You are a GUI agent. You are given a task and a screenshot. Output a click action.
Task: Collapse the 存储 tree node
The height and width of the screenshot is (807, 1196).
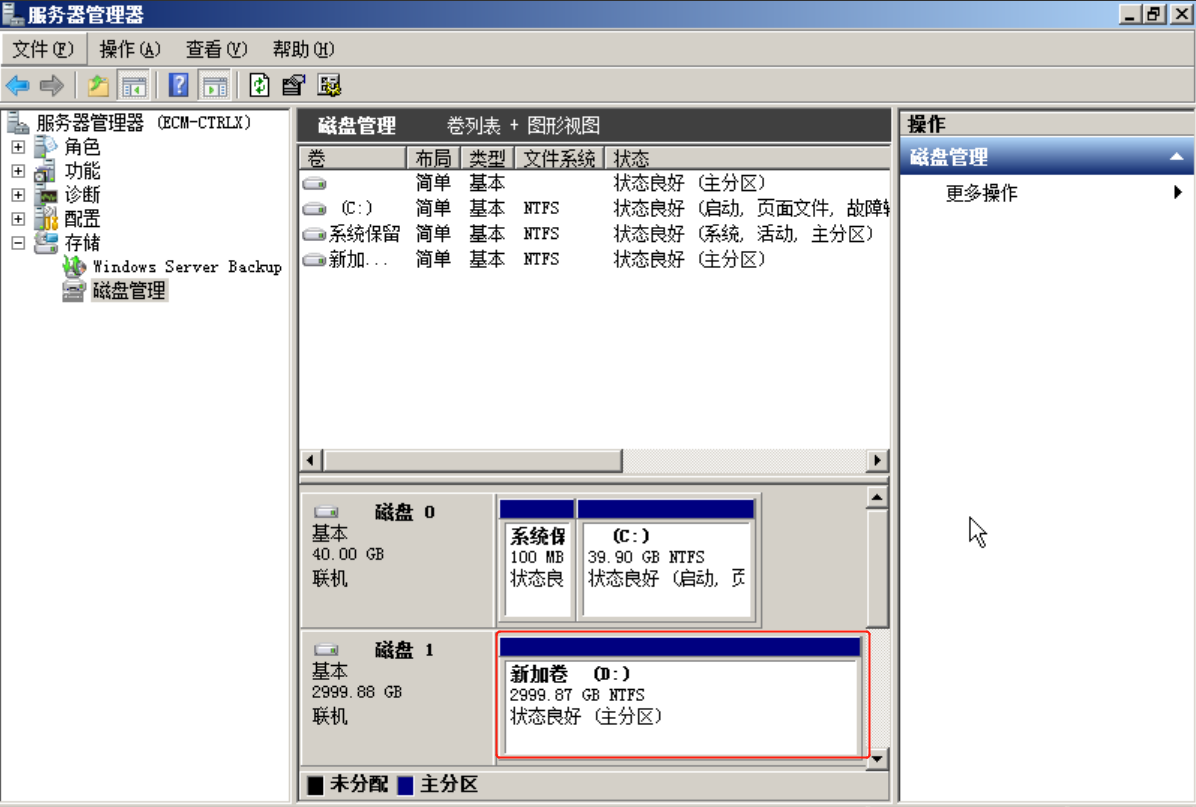tap(18, 243)
